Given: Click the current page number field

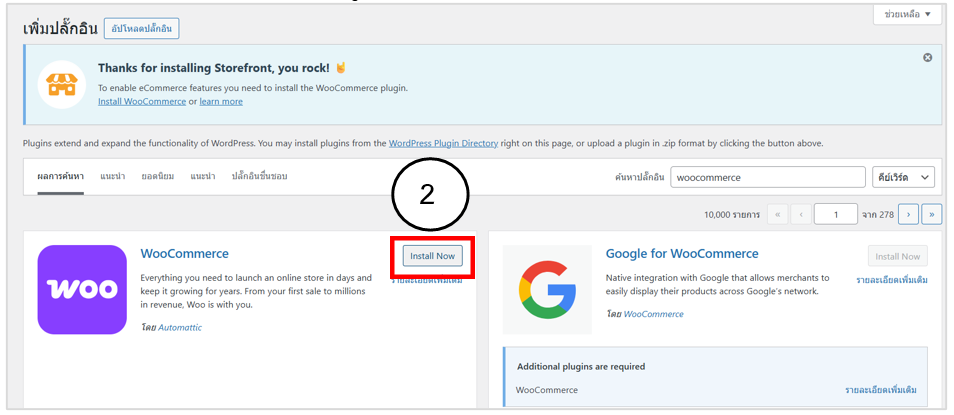Looking at the screenshot, I should 835,214.
